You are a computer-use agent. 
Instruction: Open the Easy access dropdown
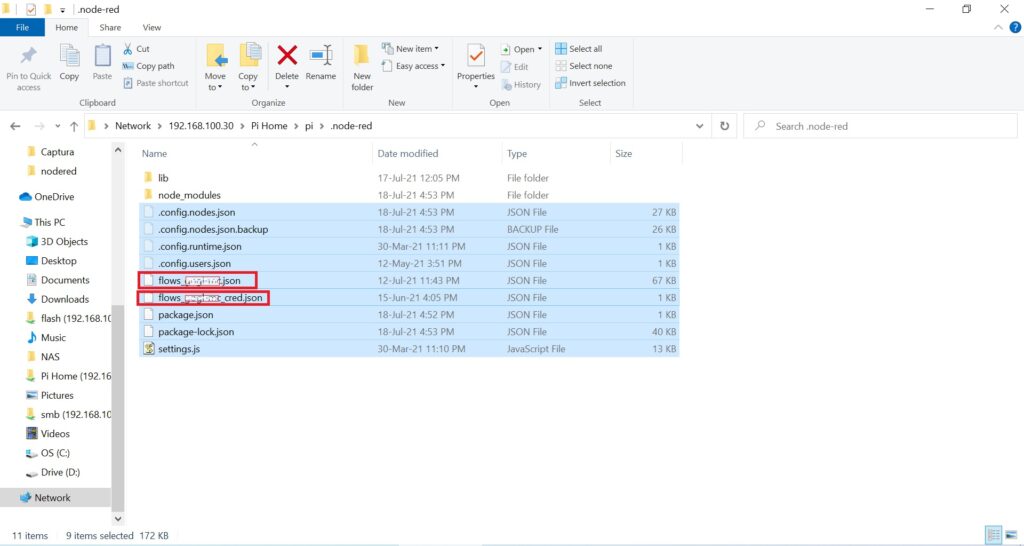coord(413,66)
